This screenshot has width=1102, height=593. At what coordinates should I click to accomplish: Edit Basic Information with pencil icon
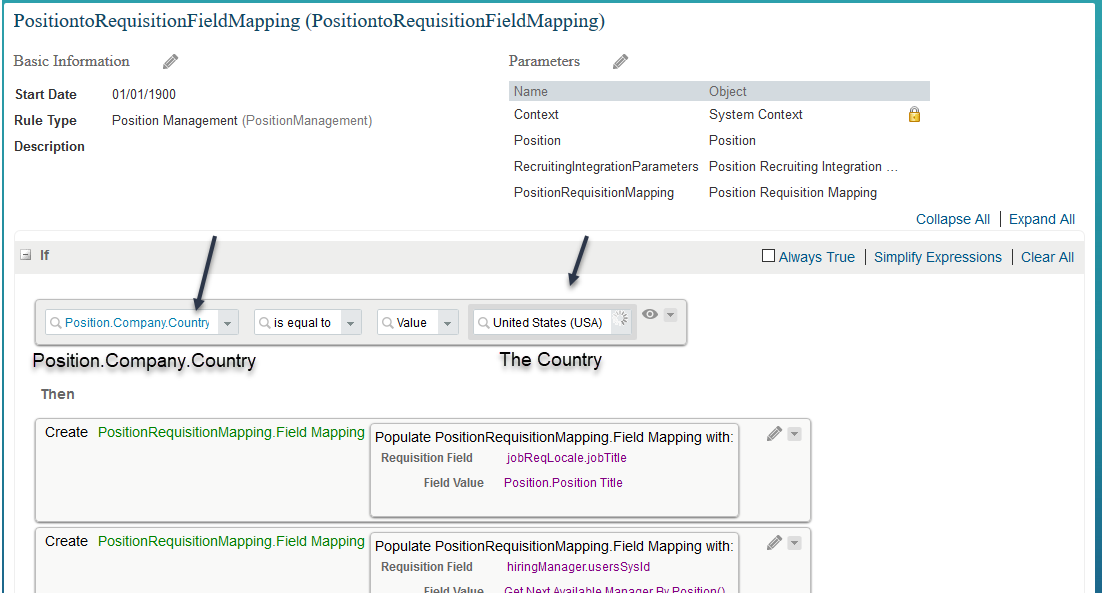(170, 62)
